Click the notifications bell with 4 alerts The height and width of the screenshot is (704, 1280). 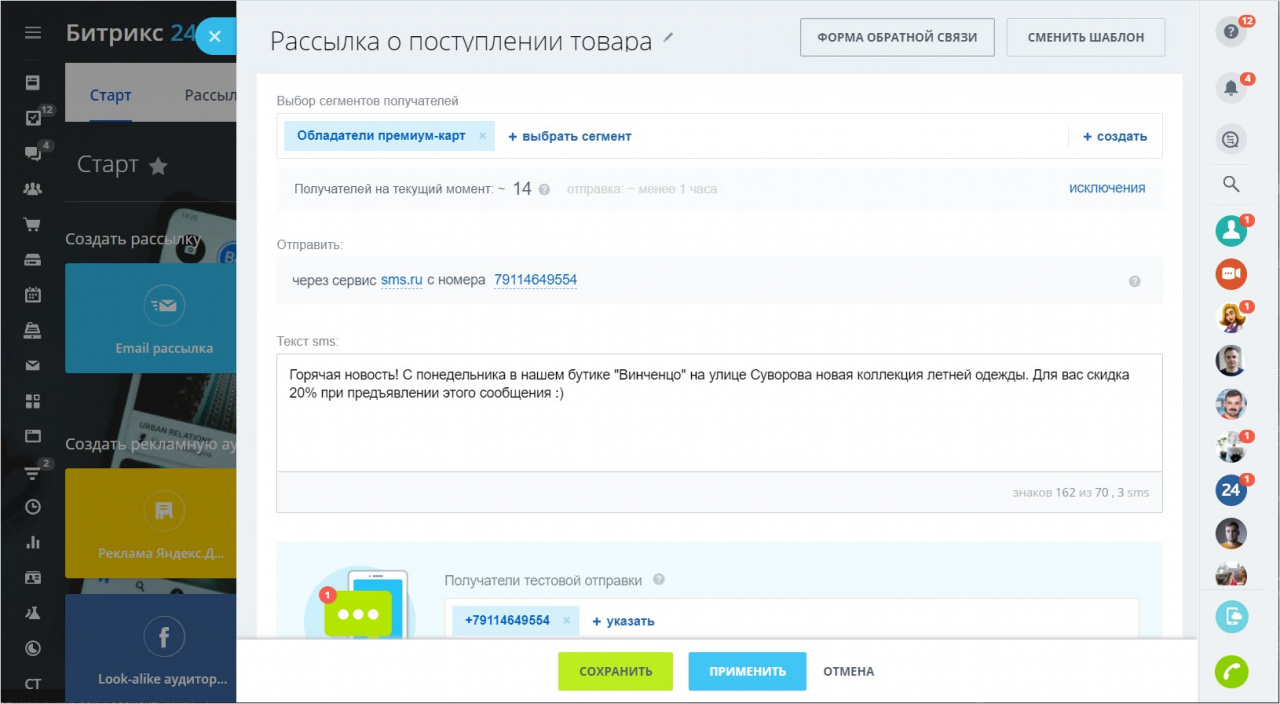[1231, 88]
